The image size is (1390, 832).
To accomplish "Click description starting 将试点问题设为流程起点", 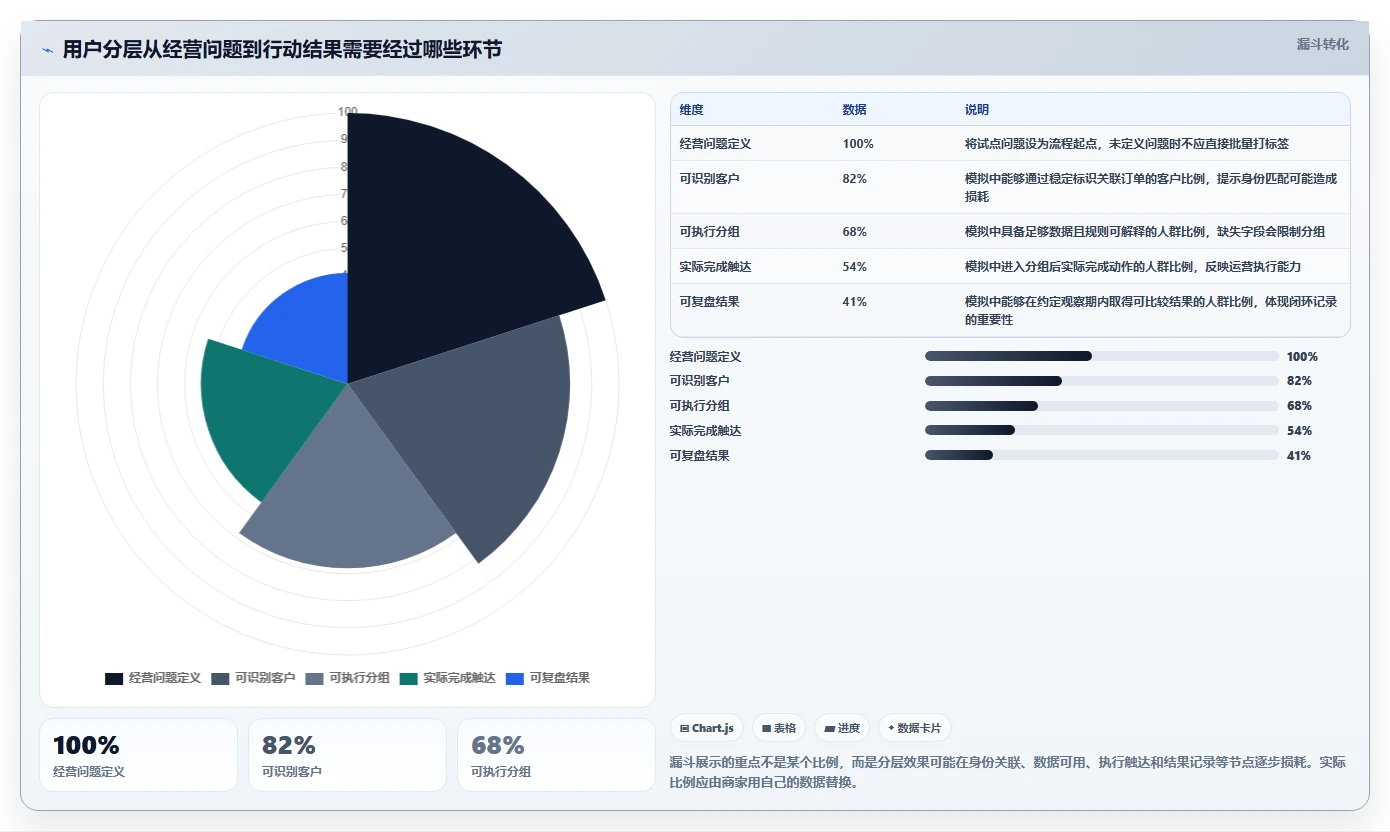I will pyautogui.click(x=1127, y=144).
